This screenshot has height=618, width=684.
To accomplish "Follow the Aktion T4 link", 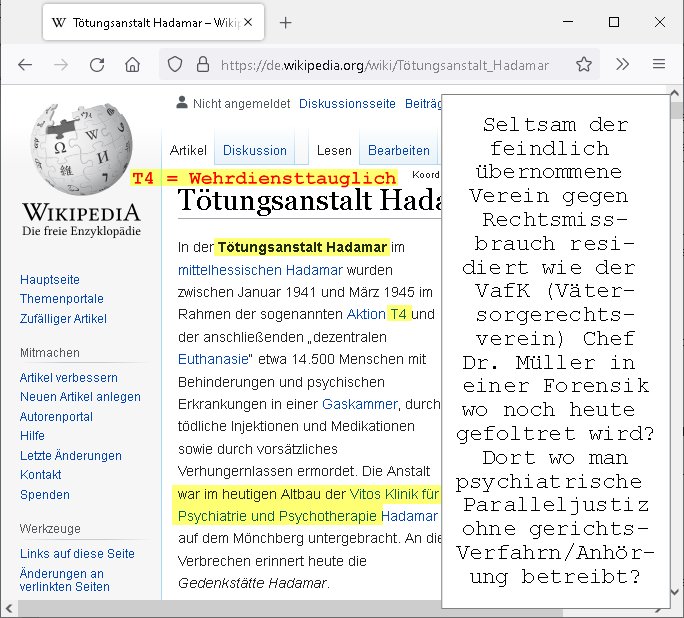I will coord(377,314).
